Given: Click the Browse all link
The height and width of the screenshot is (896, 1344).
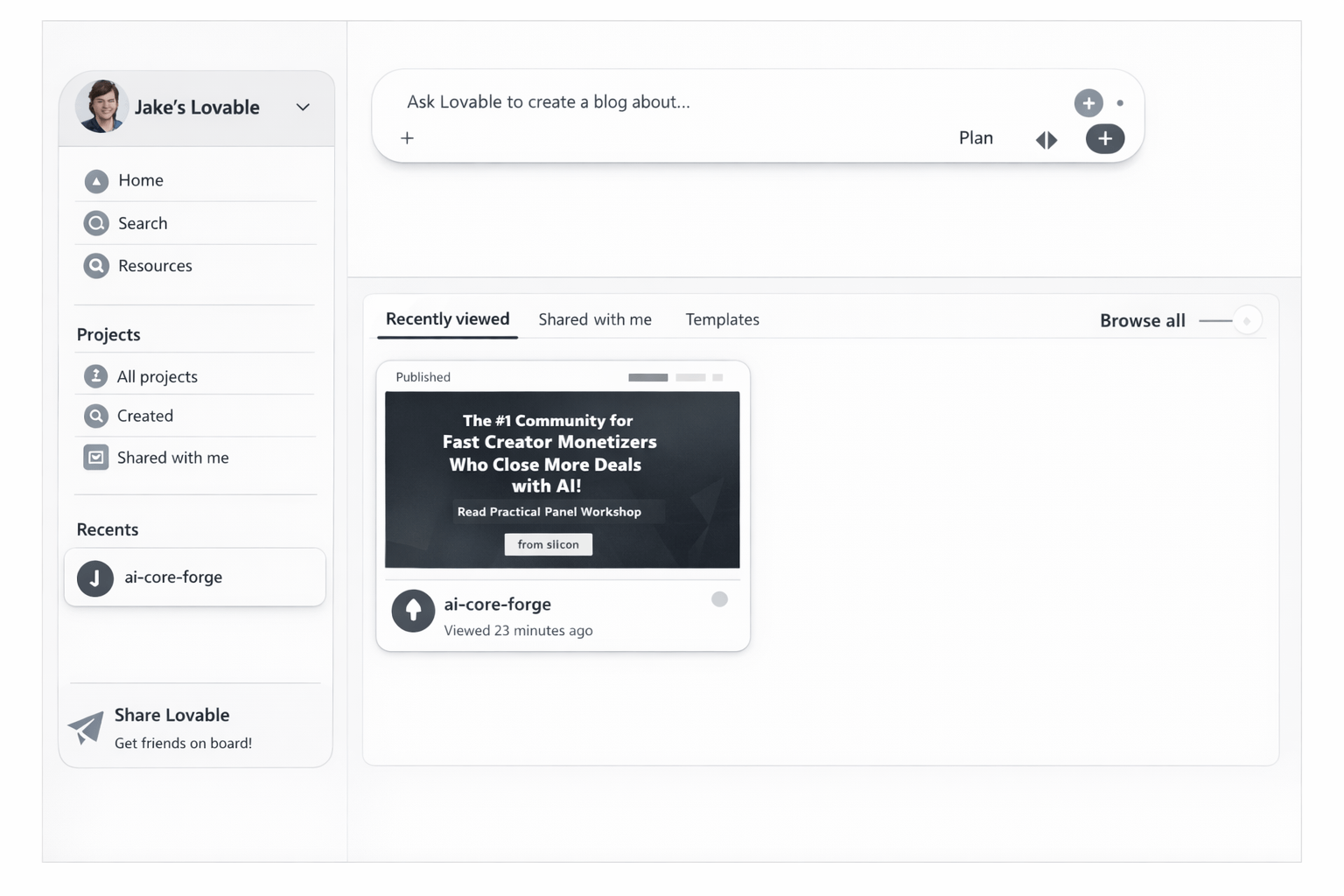Looking at the screenshot, I should click(1142, 320).
